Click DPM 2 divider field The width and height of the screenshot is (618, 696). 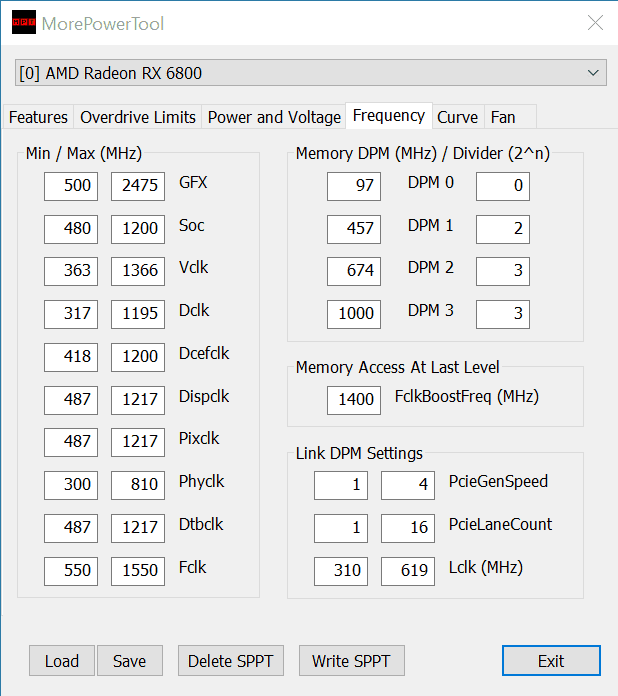tap(503, 271)
